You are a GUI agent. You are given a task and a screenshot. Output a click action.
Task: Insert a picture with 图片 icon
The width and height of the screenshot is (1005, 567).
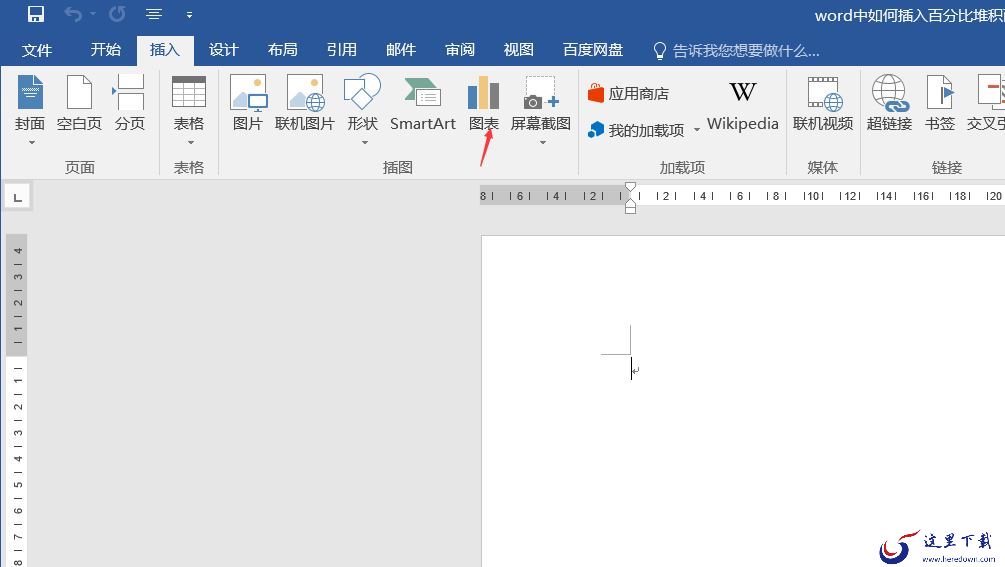247,104
